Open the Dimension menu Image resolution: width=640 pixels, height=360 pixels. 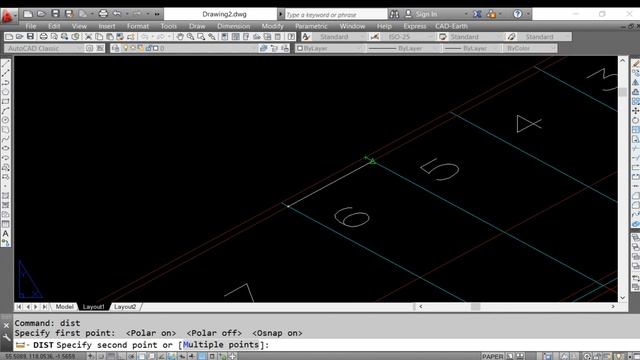[233, 26]
